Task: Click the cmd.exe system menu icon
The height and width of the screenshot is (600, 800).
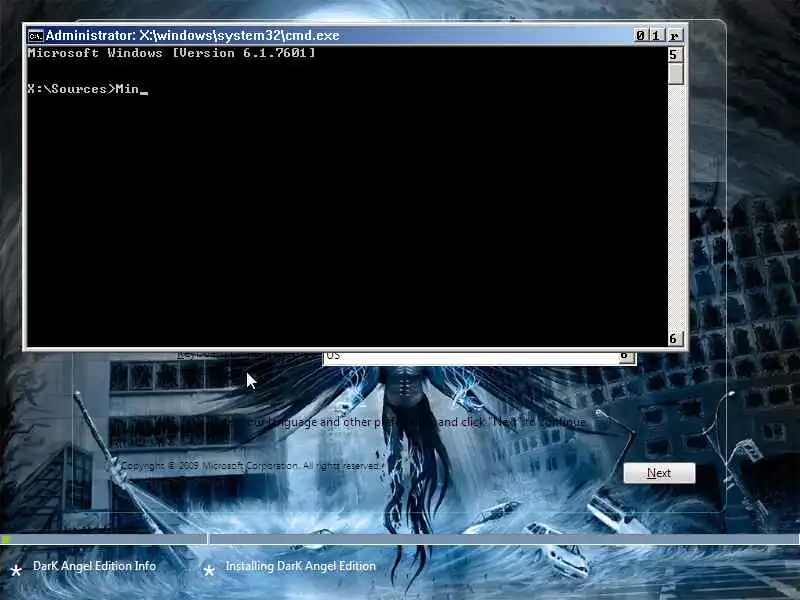Action: coord(36,36)
